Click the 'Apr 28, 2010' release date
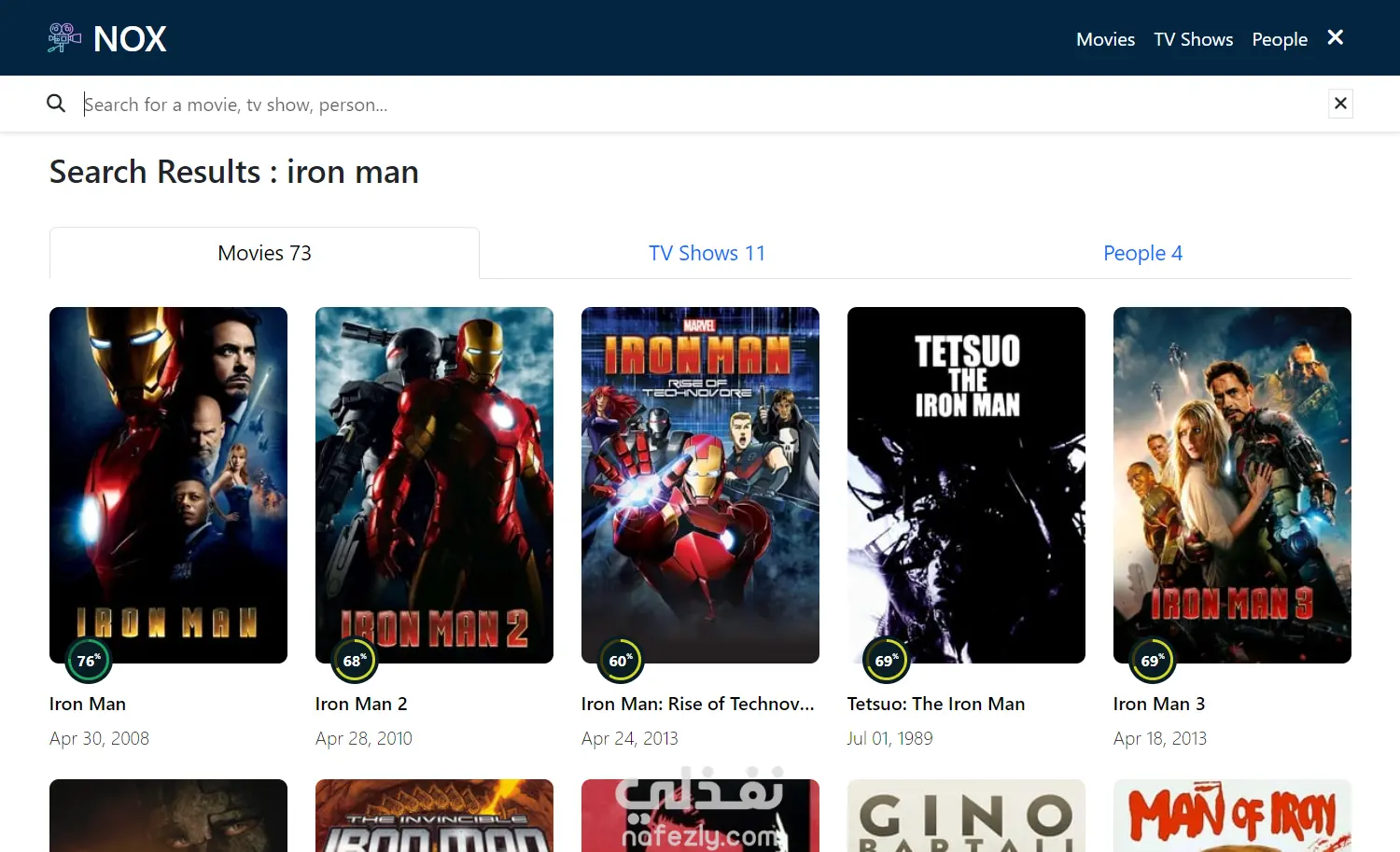Image resolution: width=1400 pixels, height=852 pixels. pos(364,738)
